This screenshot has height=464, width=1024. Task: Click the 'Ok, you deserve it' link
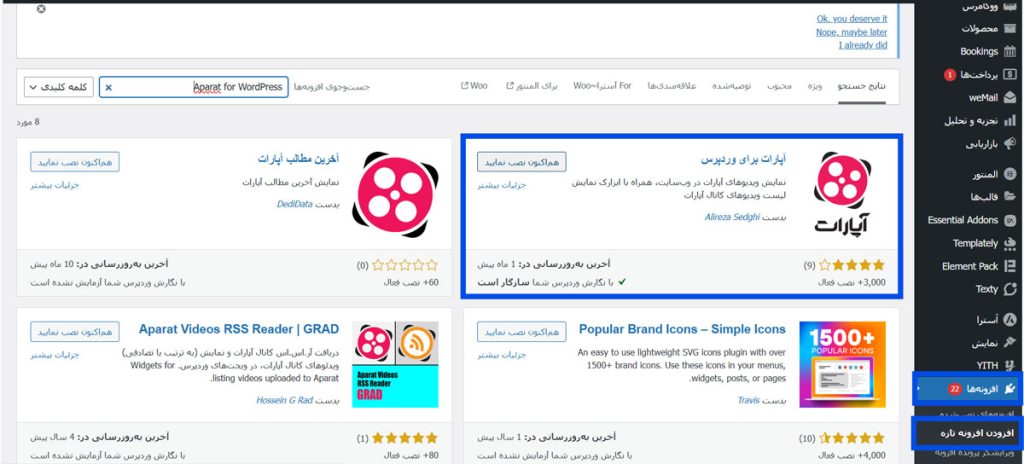[852, 19]
